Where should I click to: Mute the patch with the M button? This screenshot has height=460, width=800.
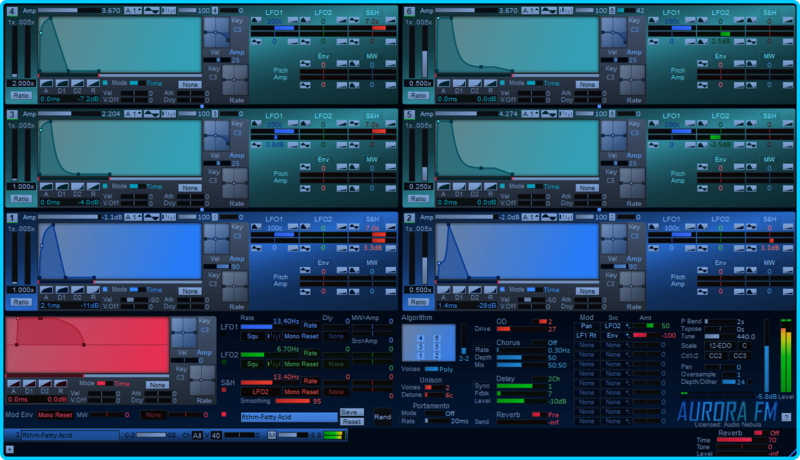[x=272, y=435]
